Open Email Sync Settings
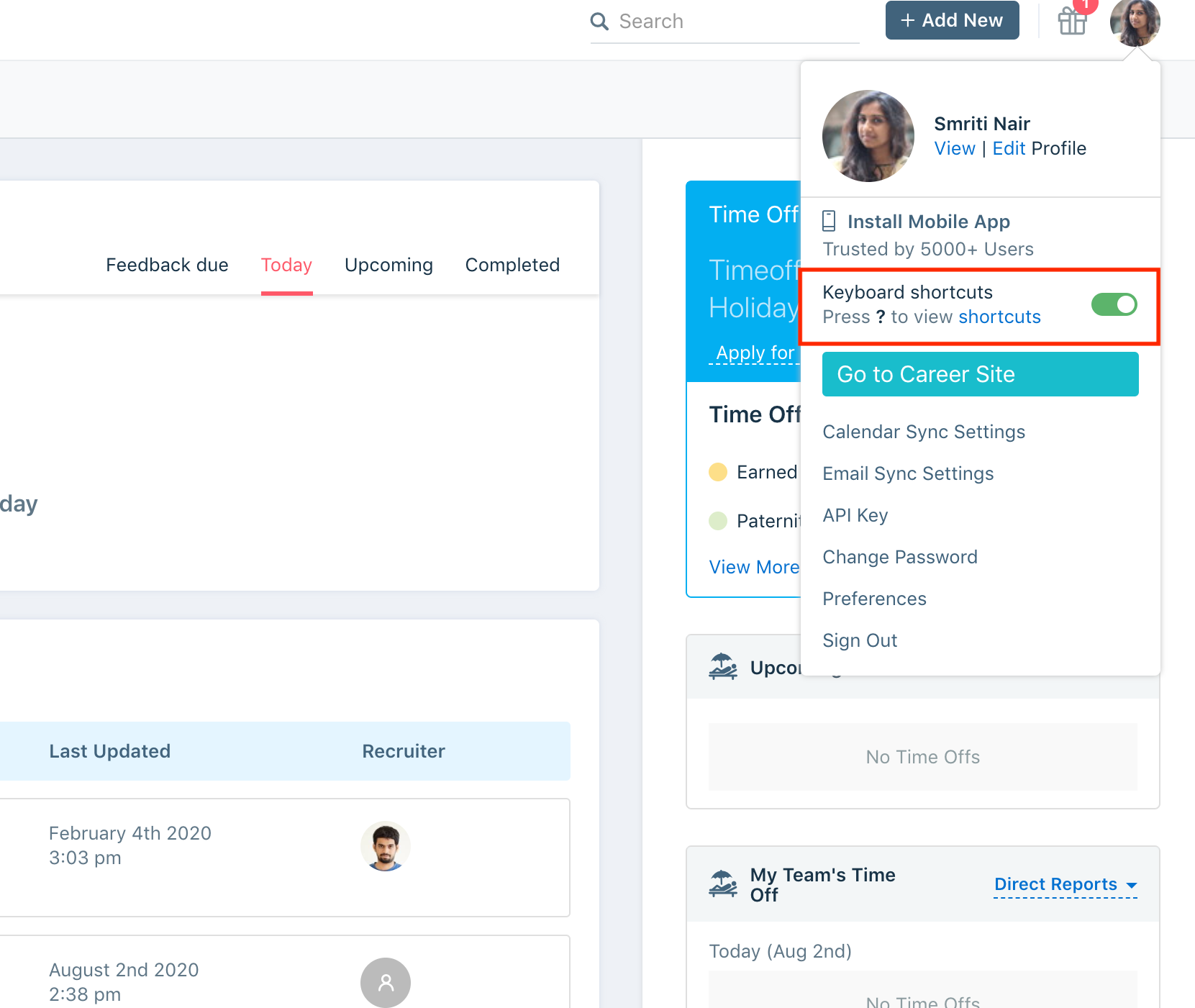 [x=908, y=473]
